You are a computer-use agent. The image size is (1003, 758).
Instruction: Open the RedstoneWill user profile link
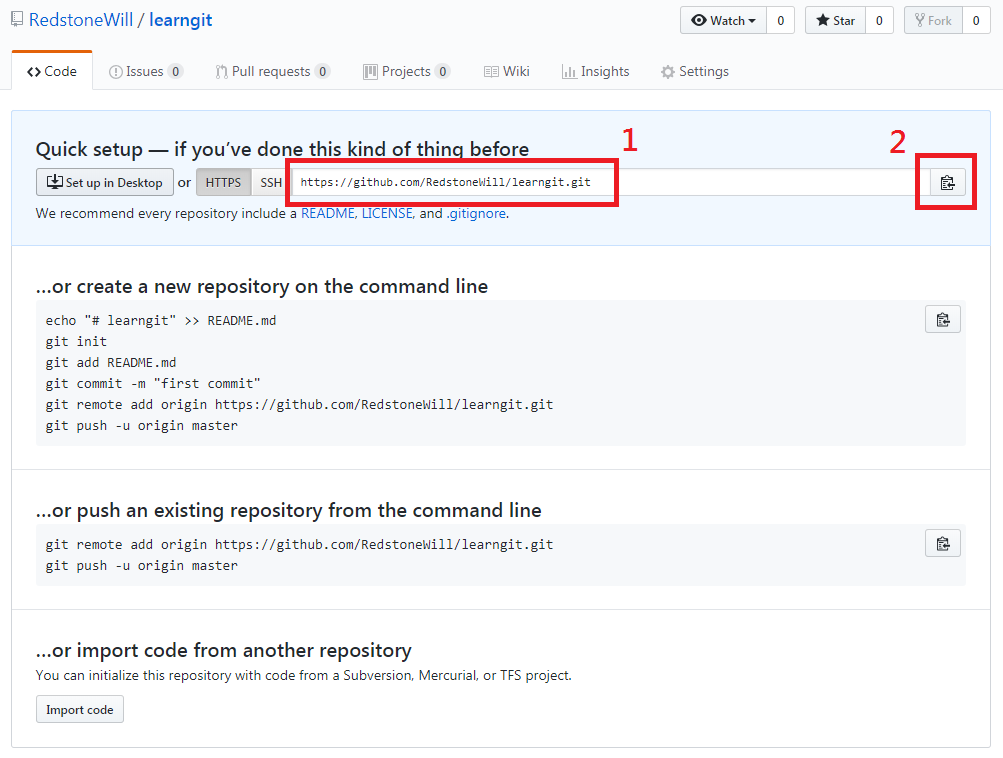click(81, 20)
